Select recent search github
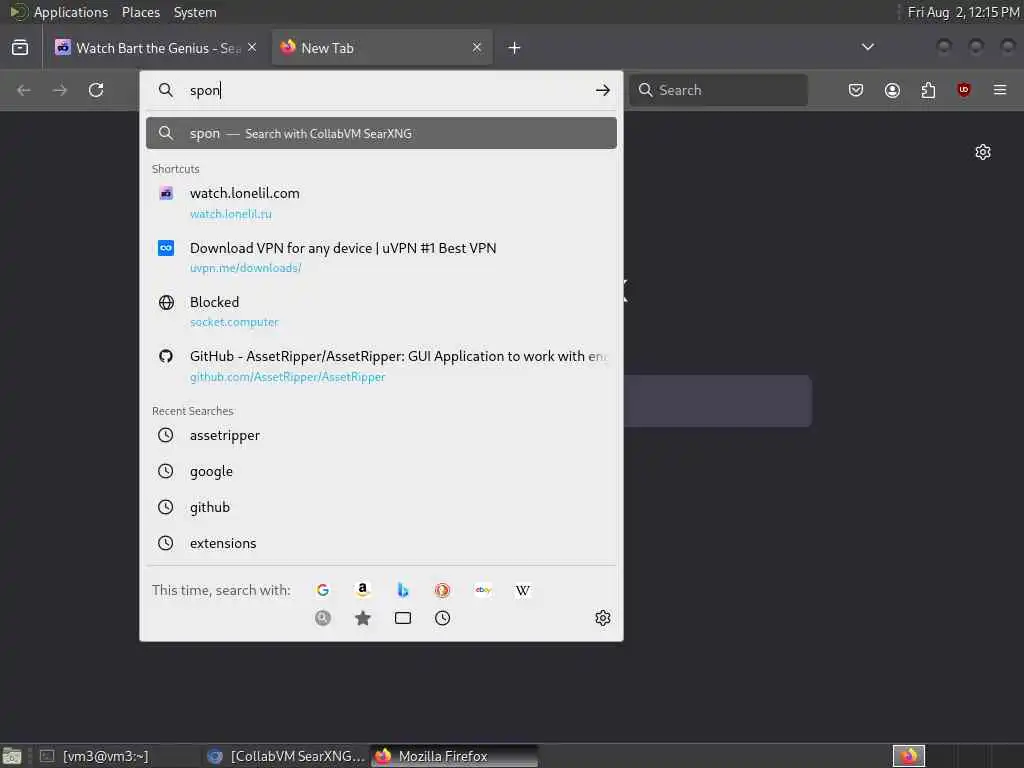 [x=381, y=507]
